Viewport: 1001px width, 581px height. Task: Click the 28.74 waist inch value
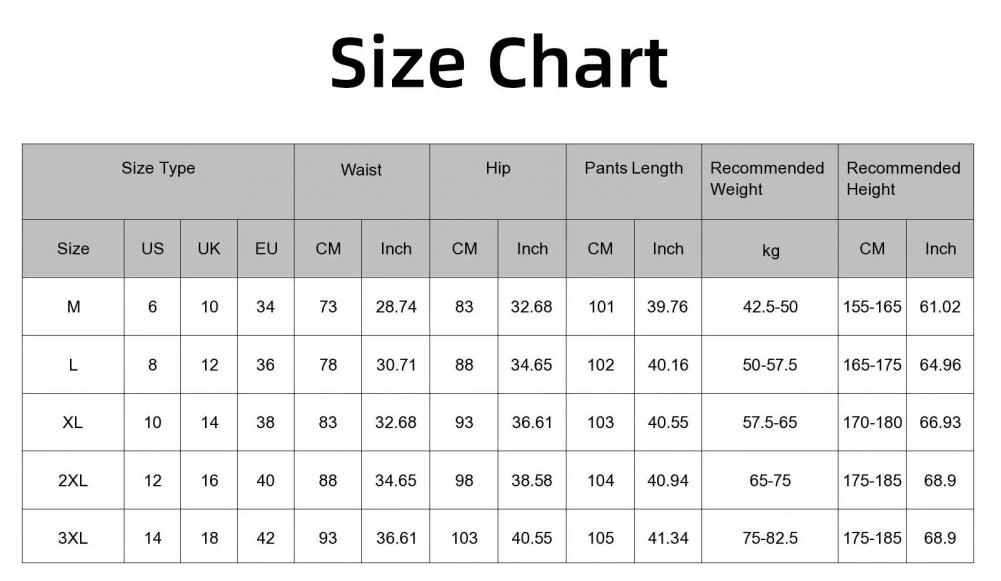396,307
